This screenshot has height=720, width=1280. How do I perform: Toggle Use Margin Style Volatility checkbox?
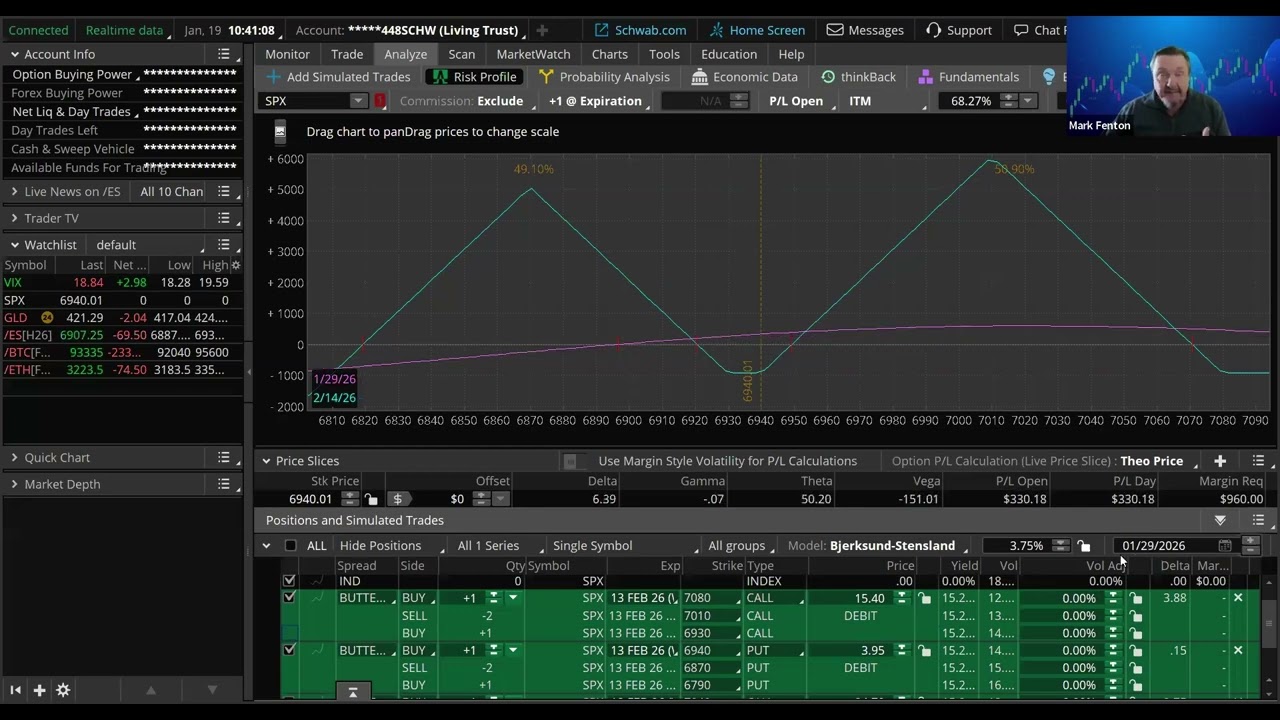(x=570, y=461)
